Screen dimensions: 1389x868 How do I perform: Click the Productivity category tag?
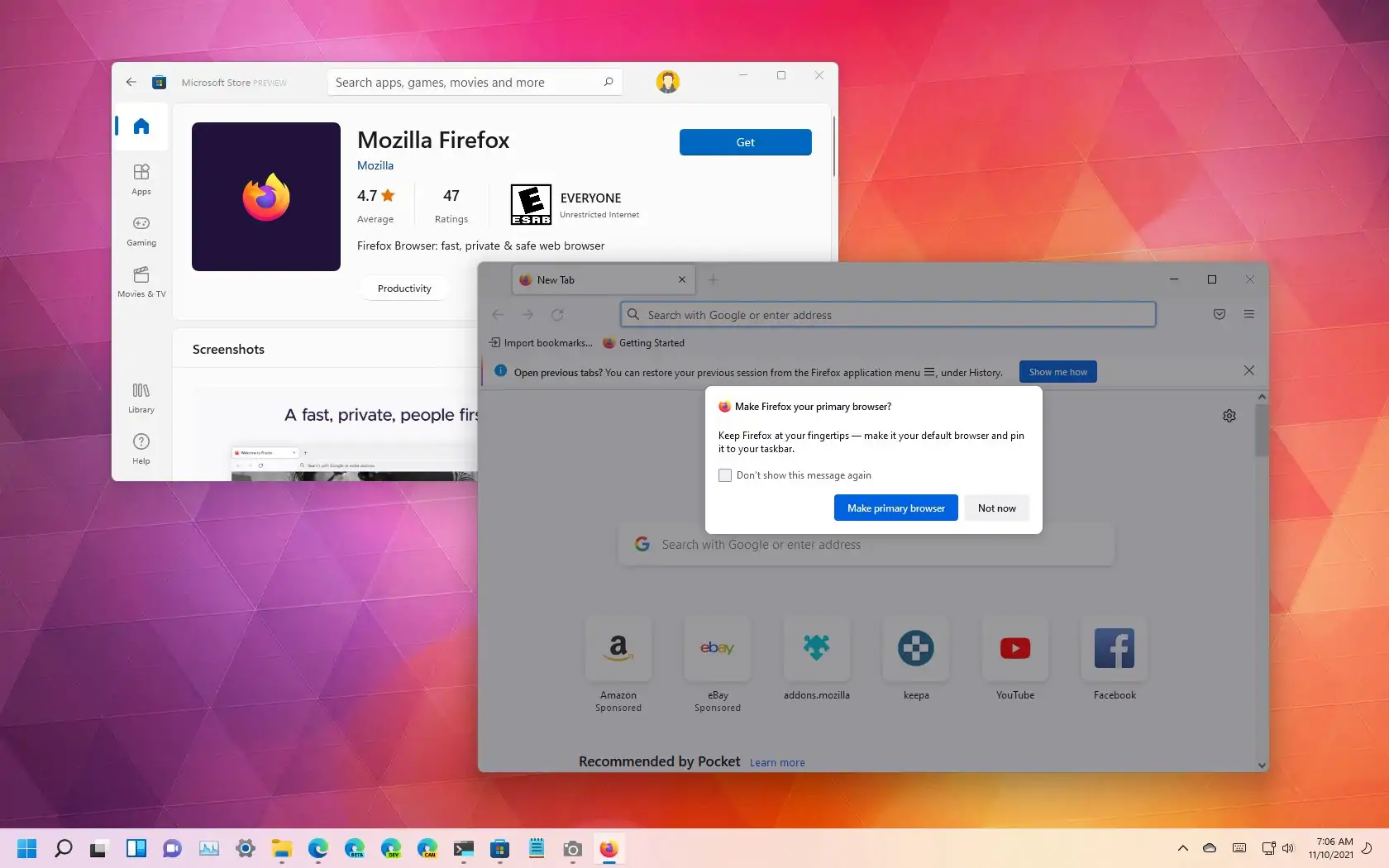coord(404,289)
